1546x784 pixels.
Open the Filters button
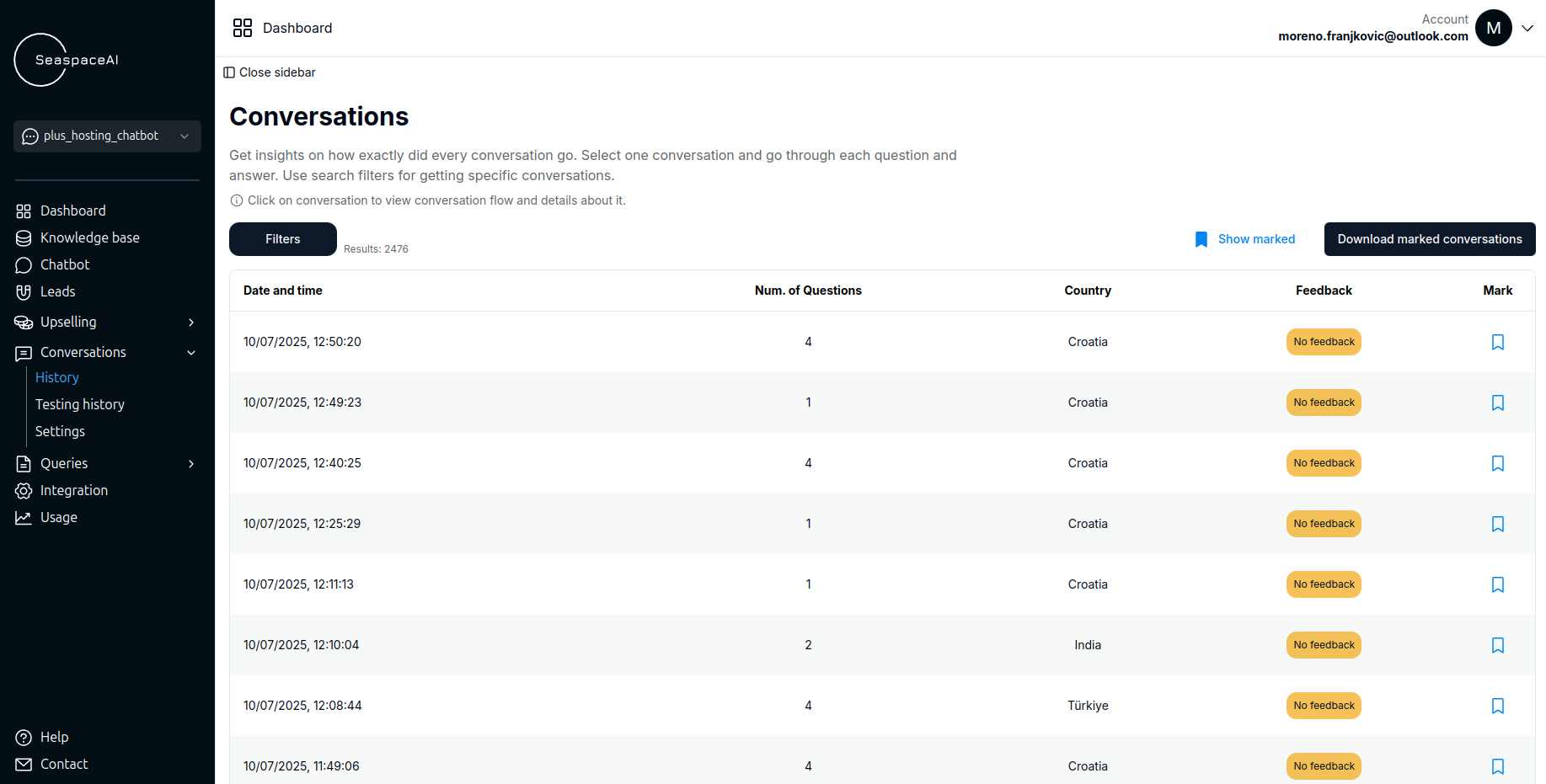point(283,239)
